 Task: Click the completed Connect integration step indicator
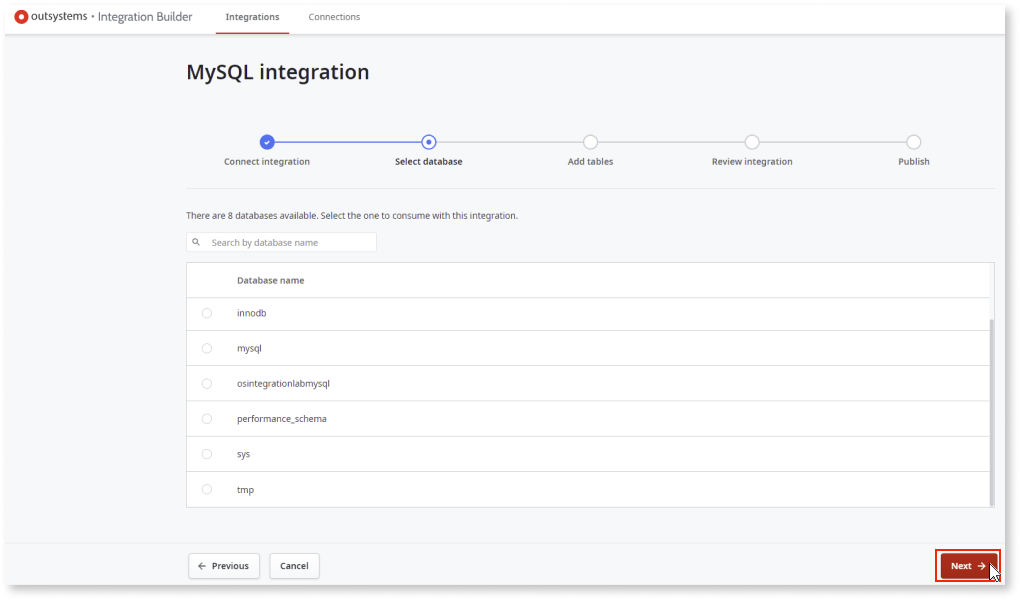266,142
